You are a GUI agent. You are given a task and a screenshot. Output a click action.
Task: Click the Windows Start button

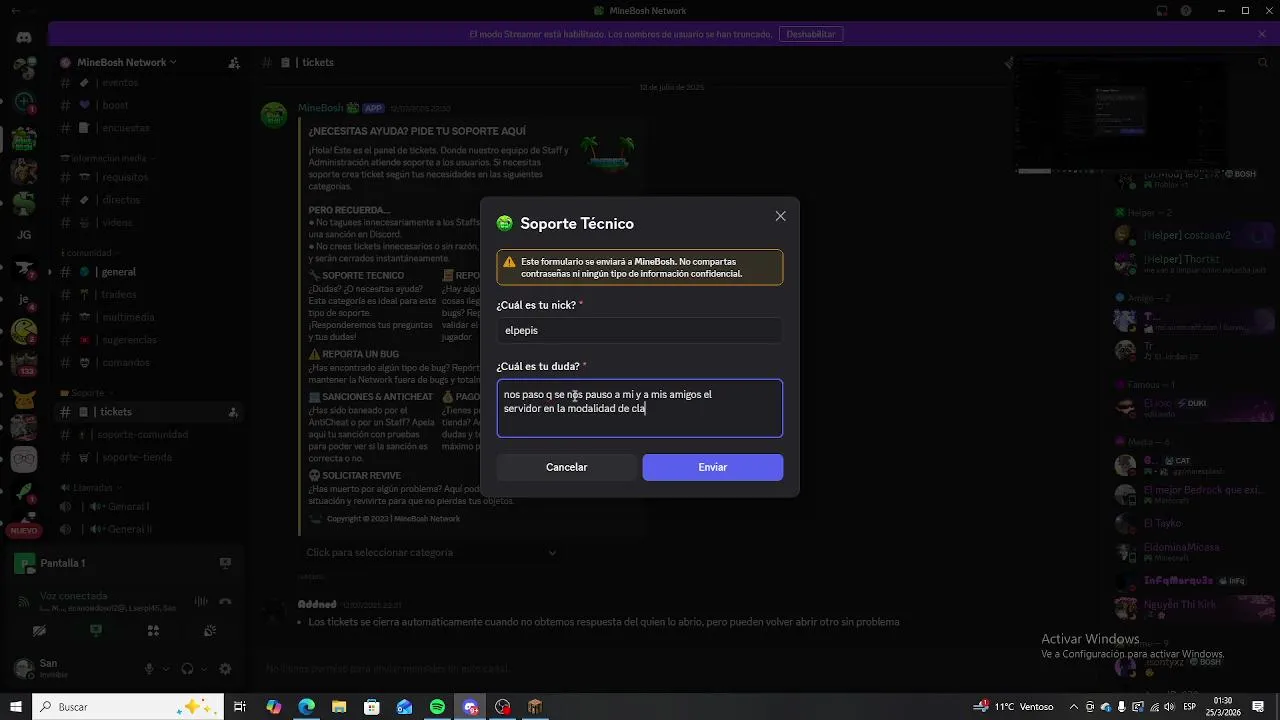(15, 707)
